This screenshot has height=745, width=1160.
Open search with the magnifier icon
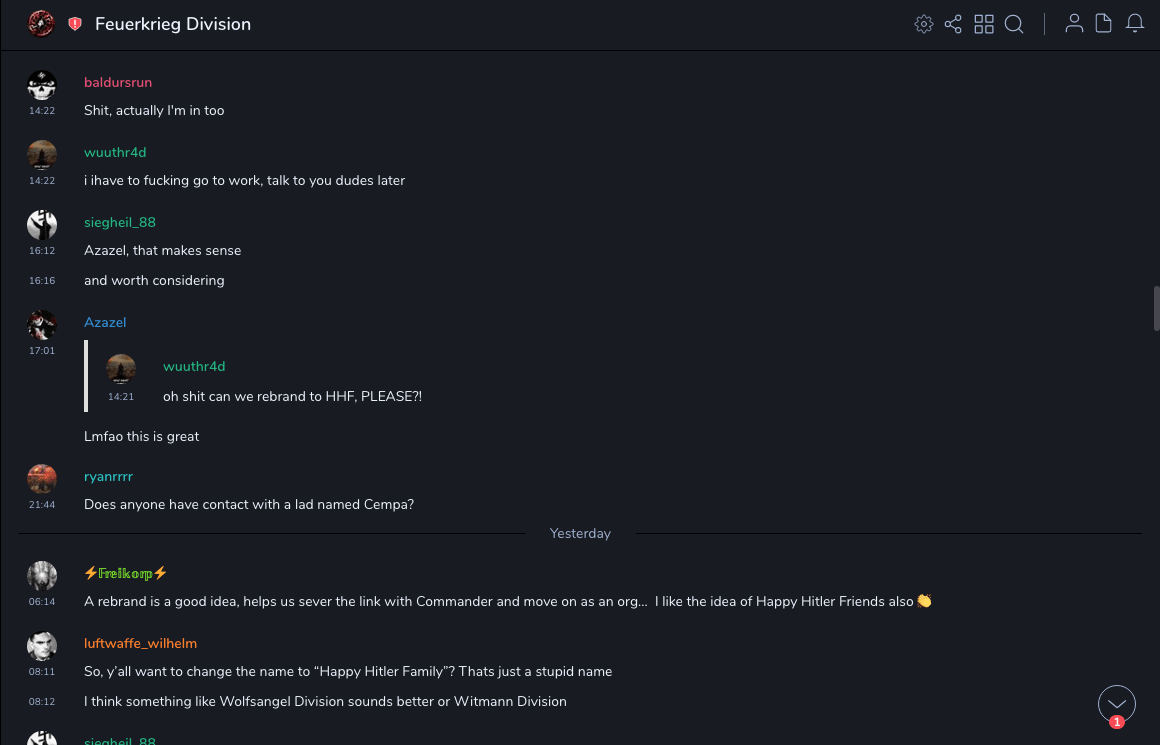(x=1014, y=24)
